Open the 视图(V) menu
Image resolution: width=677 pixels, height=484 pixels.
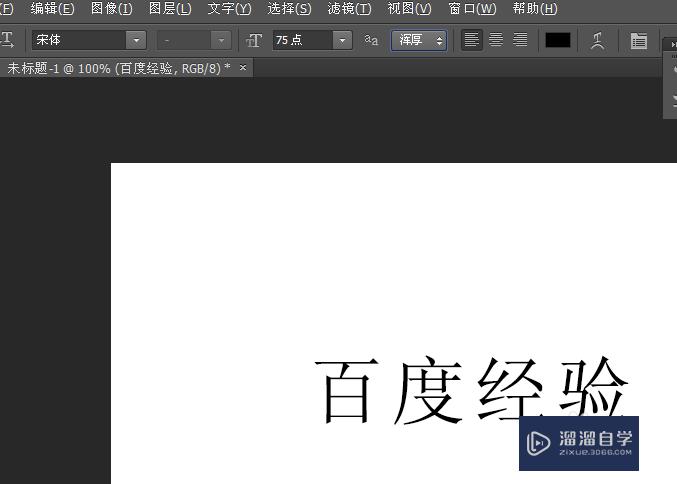coord(409,9)
